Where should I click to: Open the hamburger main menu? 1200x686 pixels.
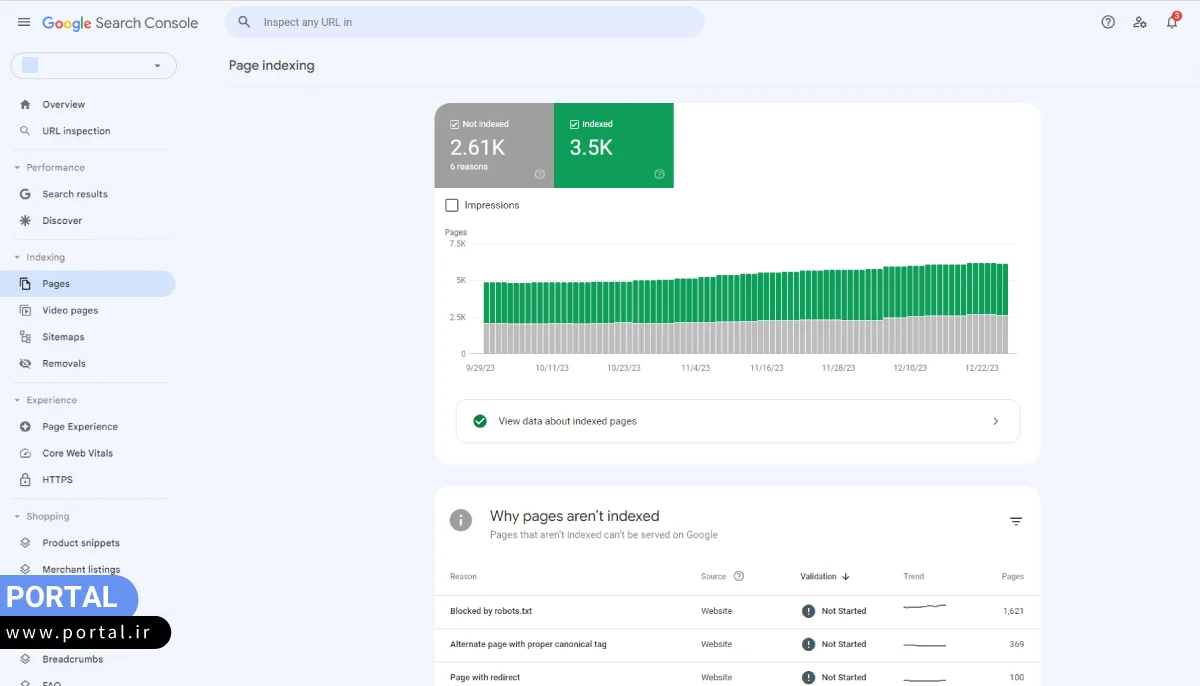pyautogui.click(x=24, y=22)
